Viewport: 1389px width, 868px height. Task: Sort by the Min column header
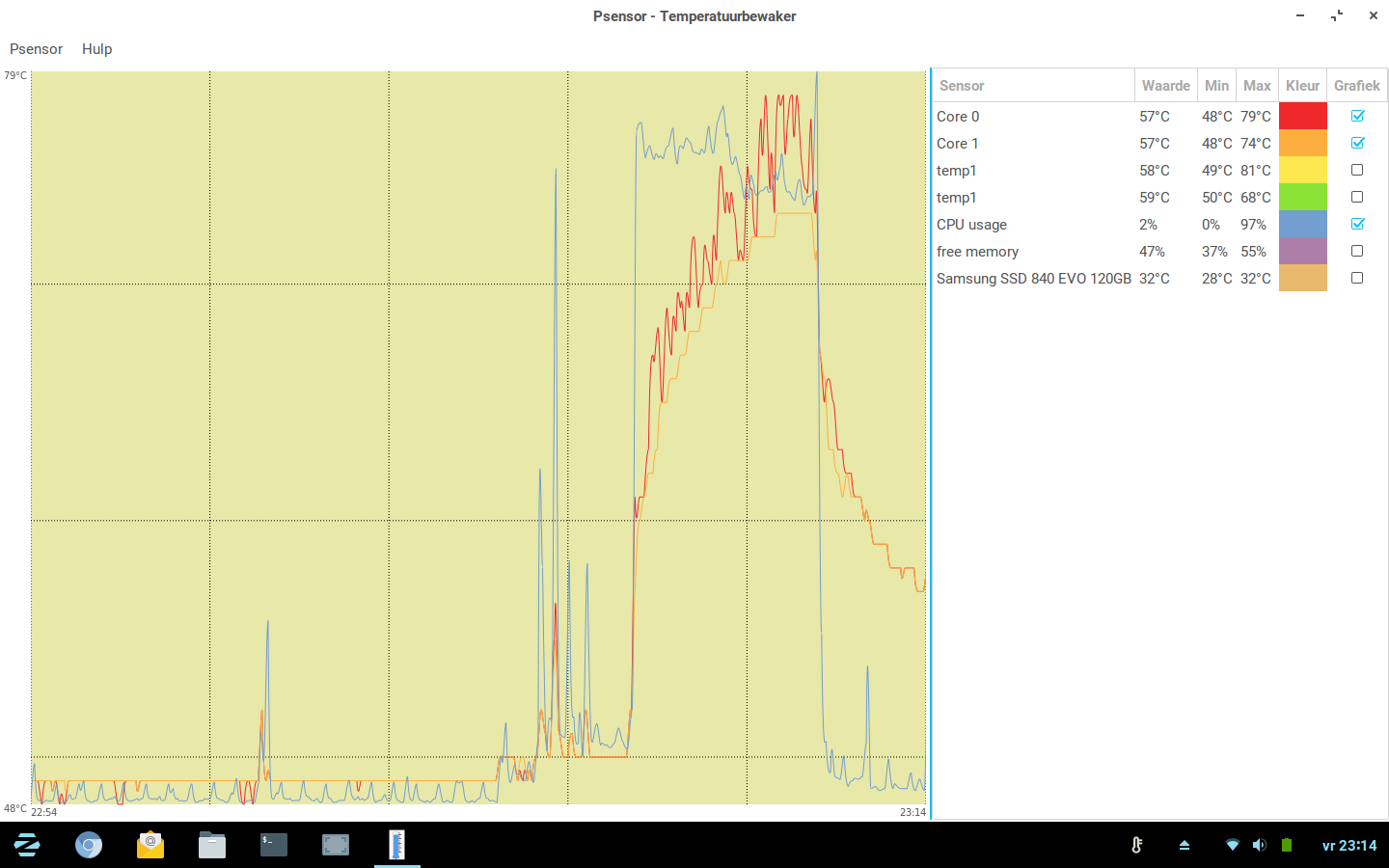(x=1216, y=86)
